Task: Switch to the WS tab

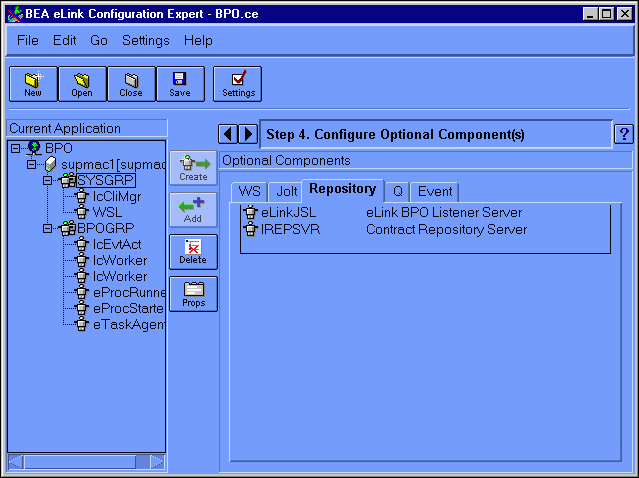Action: point(249,192)
